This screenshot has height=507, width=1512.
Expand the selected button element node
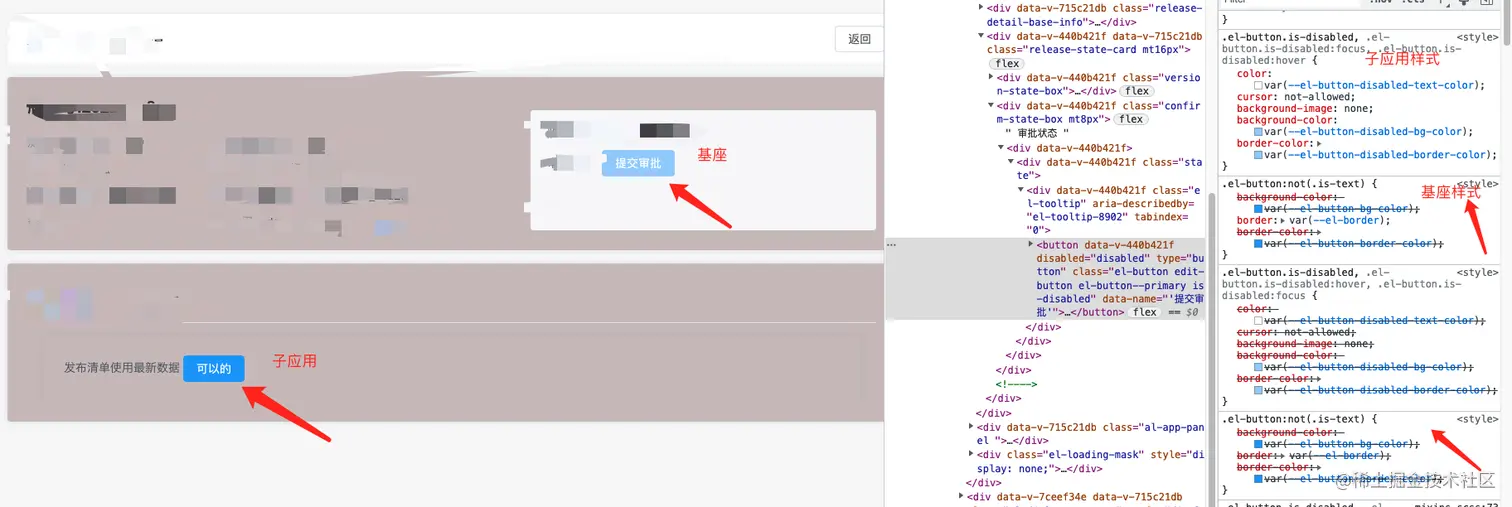click(x=1031, y=243)
